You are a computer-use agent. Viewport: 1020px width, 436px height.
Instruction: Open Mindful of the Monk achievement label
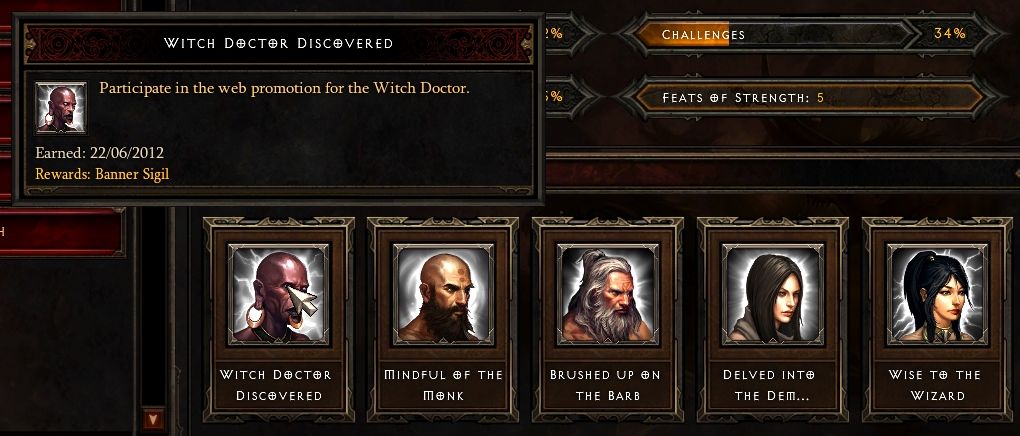coord(443,385)
